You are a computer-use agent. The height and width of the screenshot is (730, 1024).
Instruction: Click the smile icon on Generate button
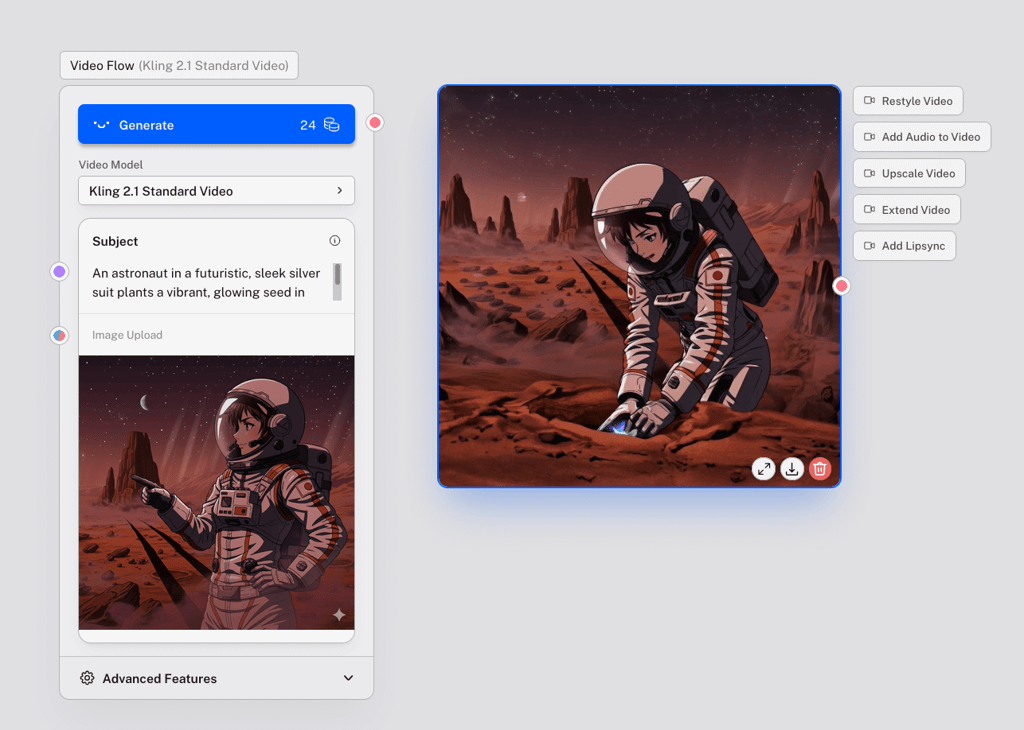(x=101, y=124)
